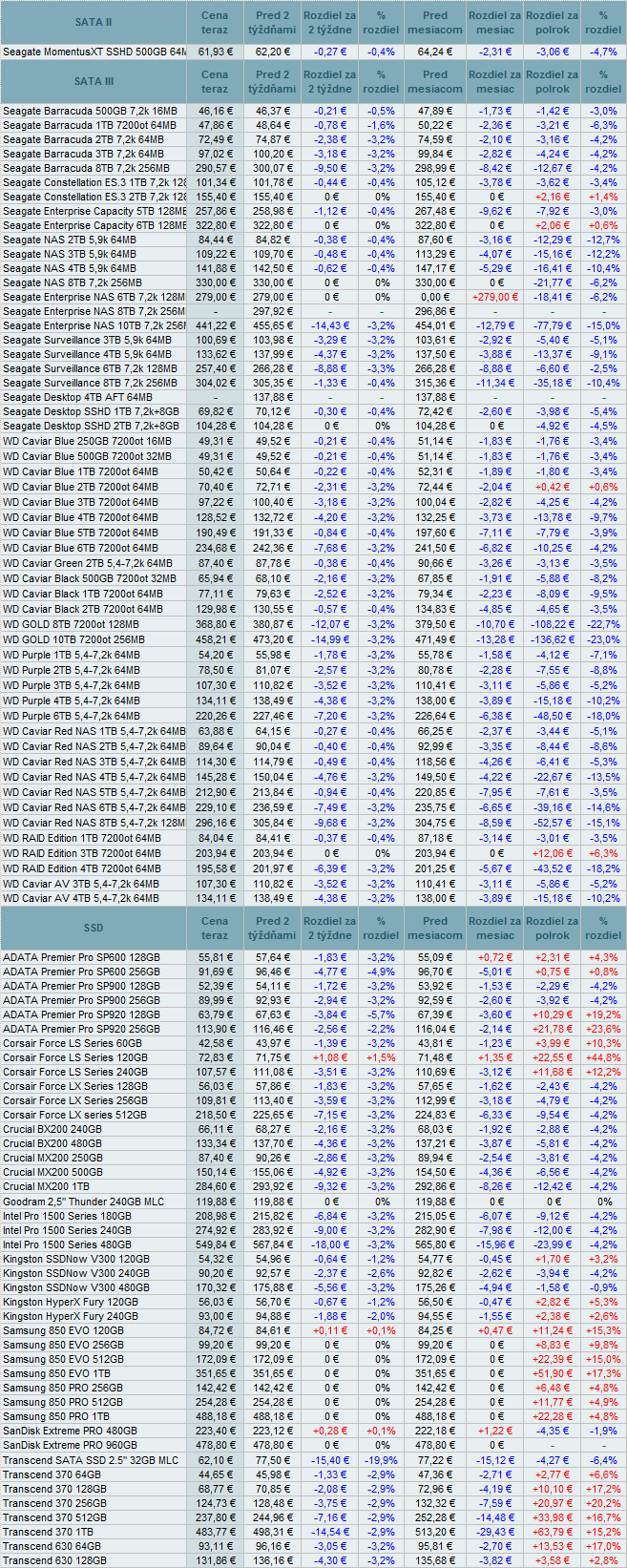Click ADATA Premier Pro SP920 256GB

click(81, 1029)
